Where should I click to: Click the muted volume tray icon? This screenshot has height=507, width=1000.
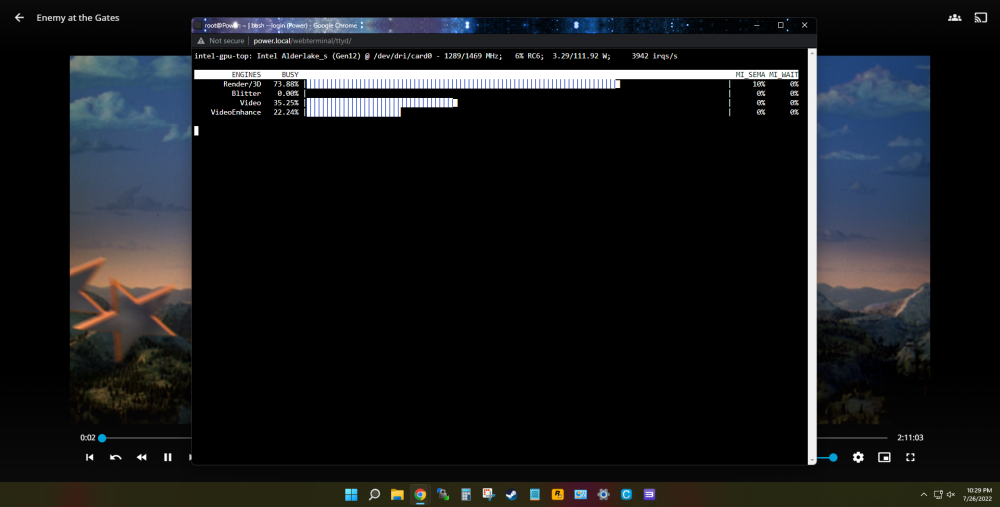pos(951,494)
